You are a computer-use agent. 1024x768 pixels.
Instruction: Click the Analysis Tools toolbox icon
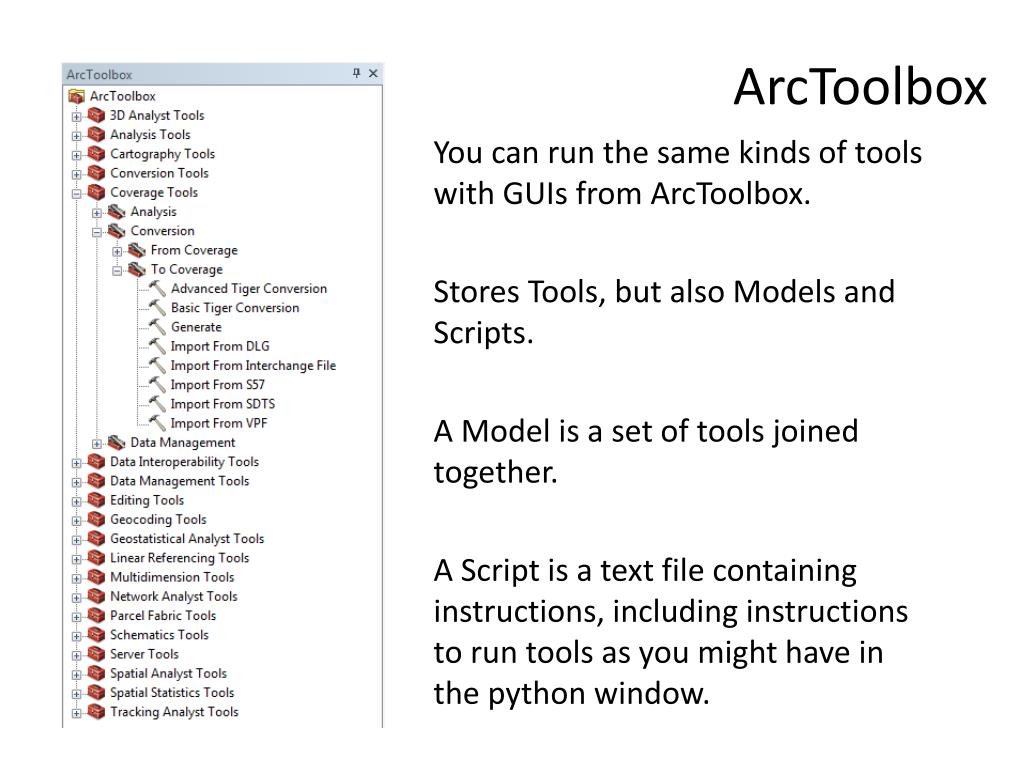tap(96, 135)
